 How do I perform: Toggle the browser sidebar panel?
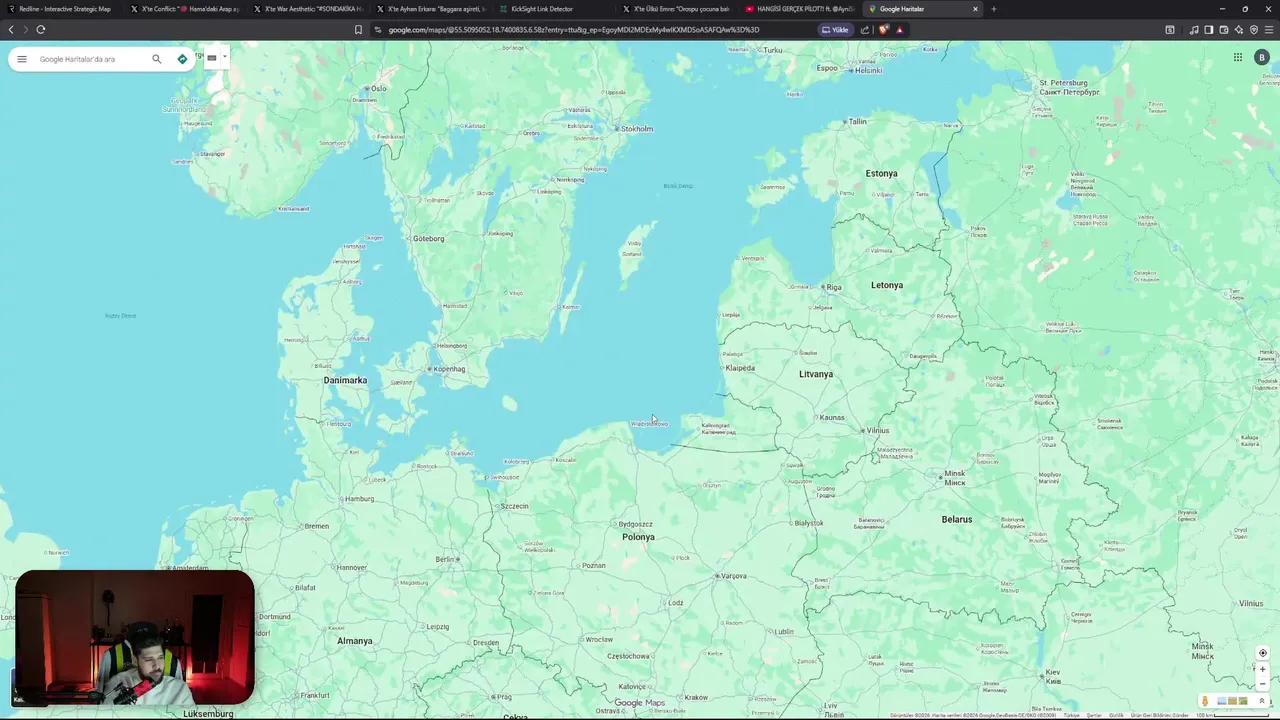click(x=1209, y=29)
